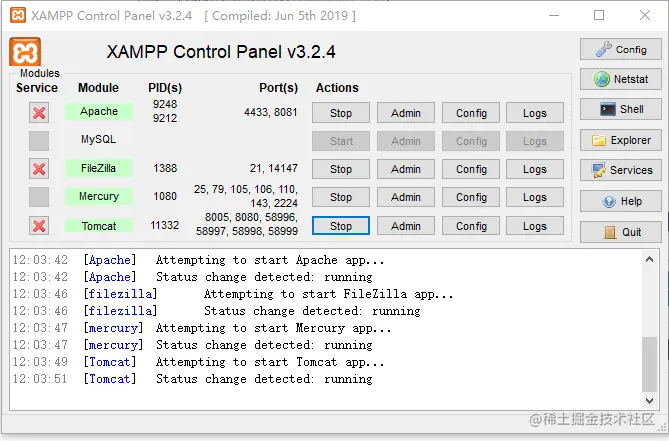This screenshot has width=669, height=441.
Task: Open Apache Config file menu
Action: pyautogui.click(x=471, y=113)
